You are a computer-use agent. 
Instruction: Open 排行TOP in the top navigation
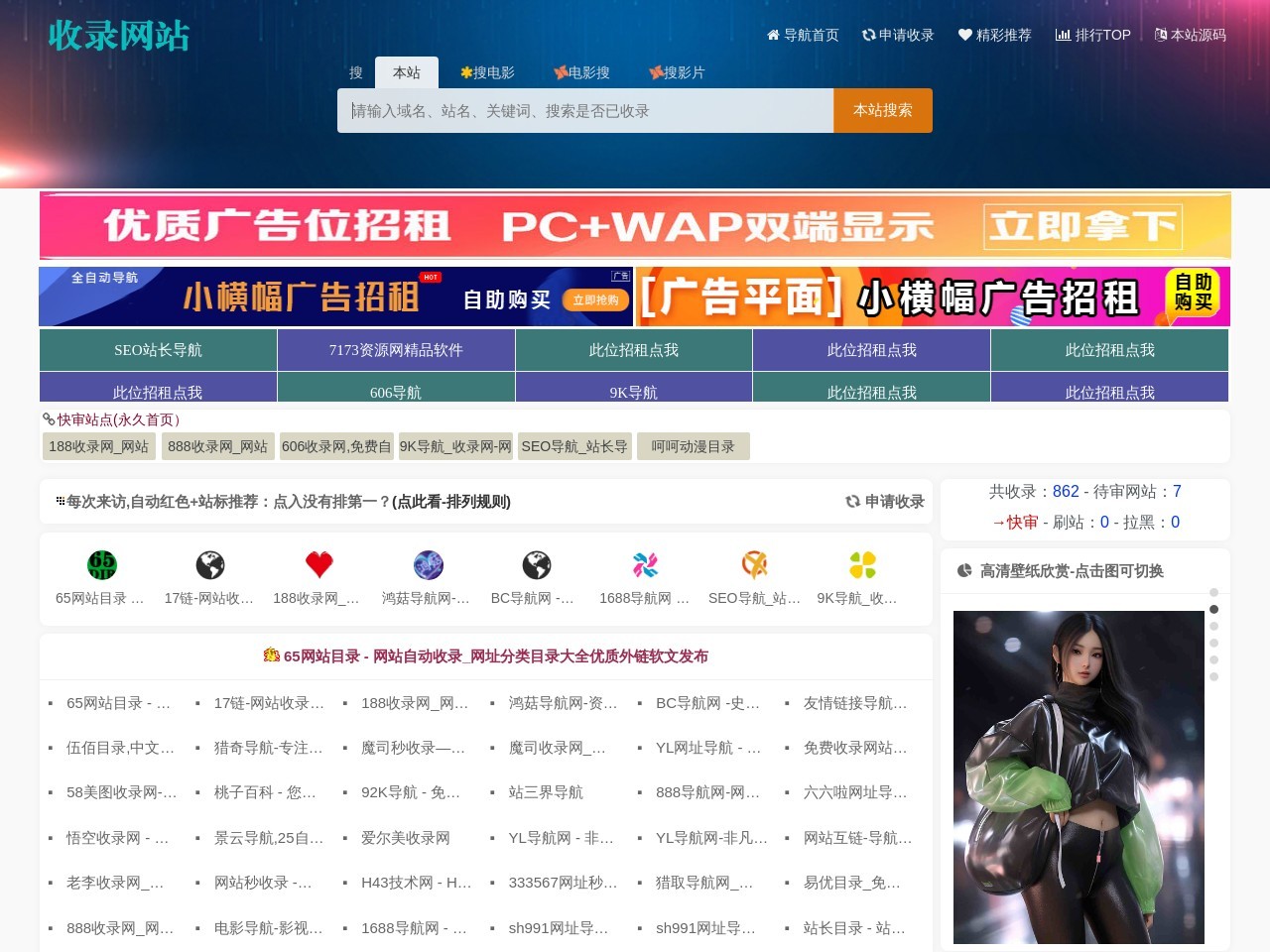(x=1093, y=35)
